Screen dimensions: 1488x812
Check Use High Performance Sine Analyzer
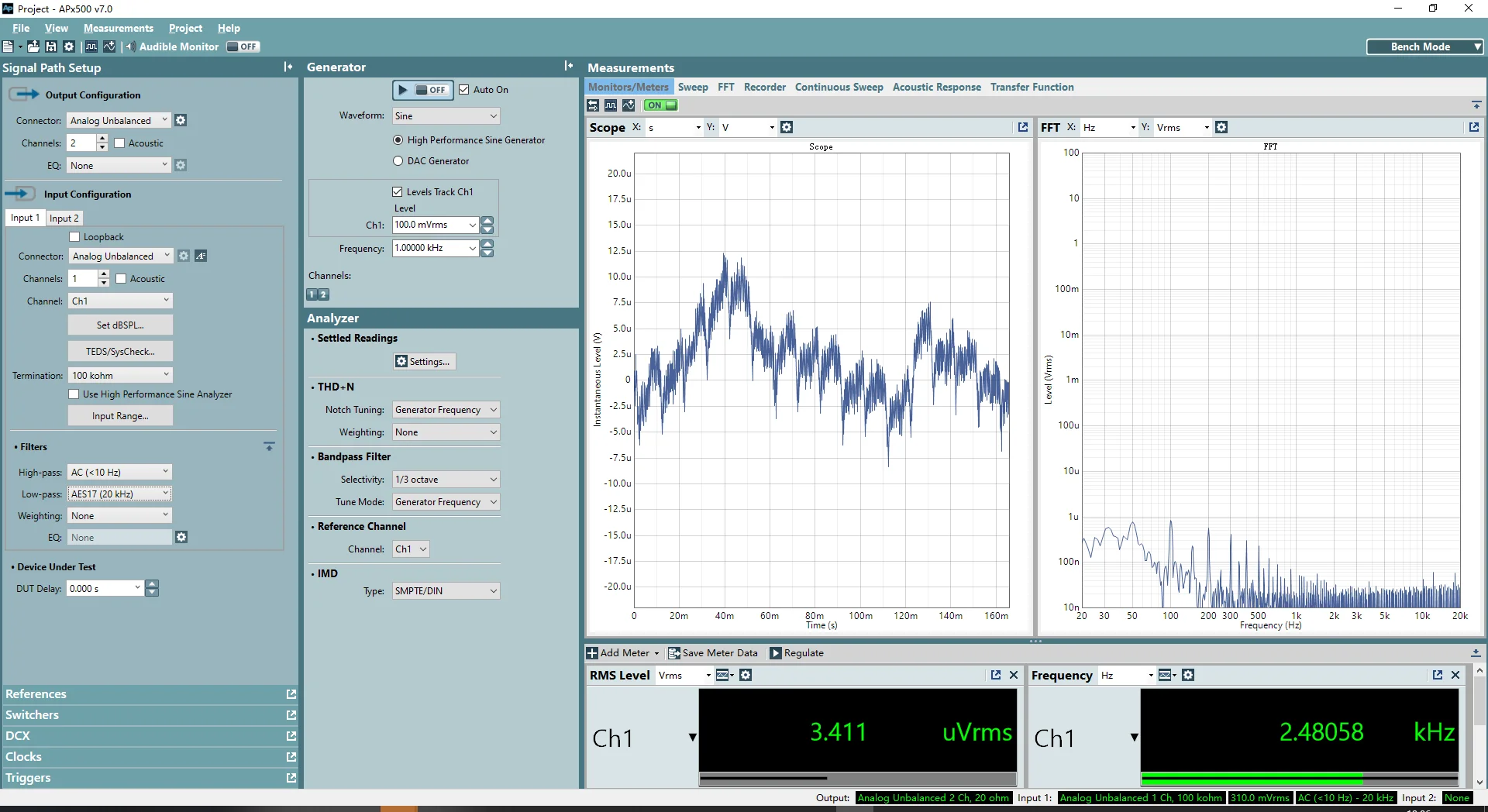[x=74, y=394]
